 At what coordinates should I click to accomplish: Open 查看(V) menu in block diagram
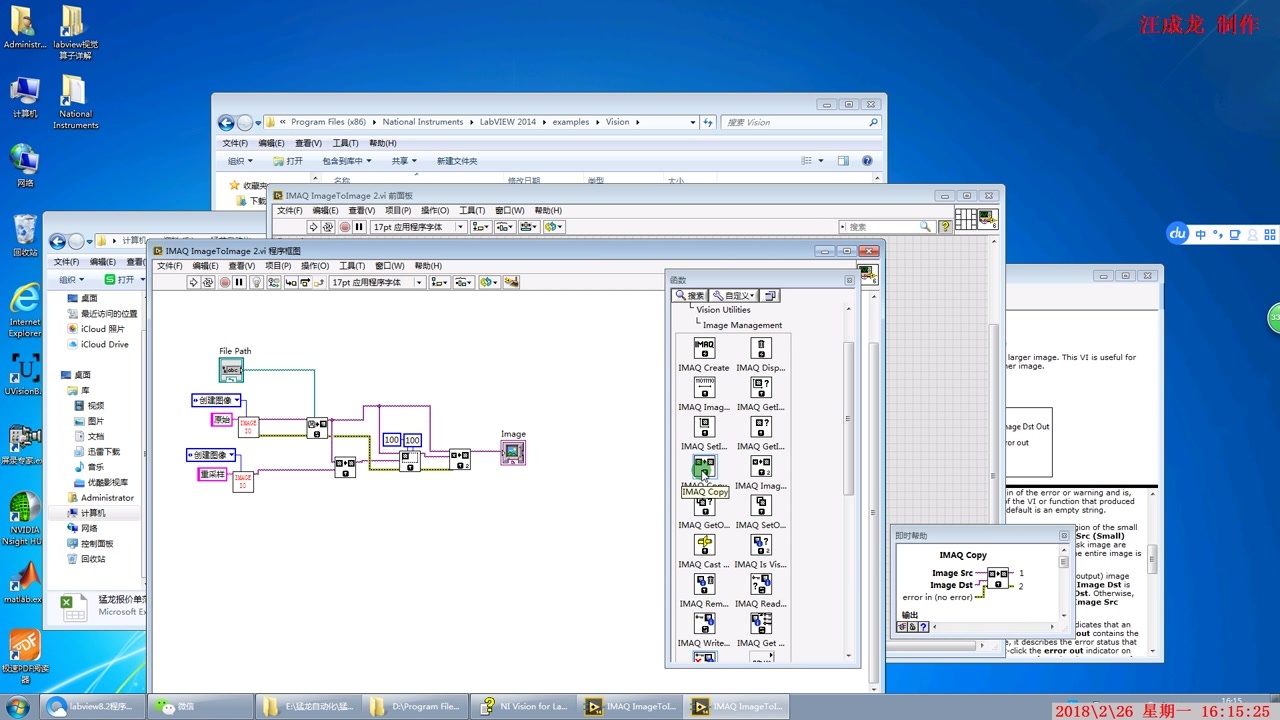241,266
